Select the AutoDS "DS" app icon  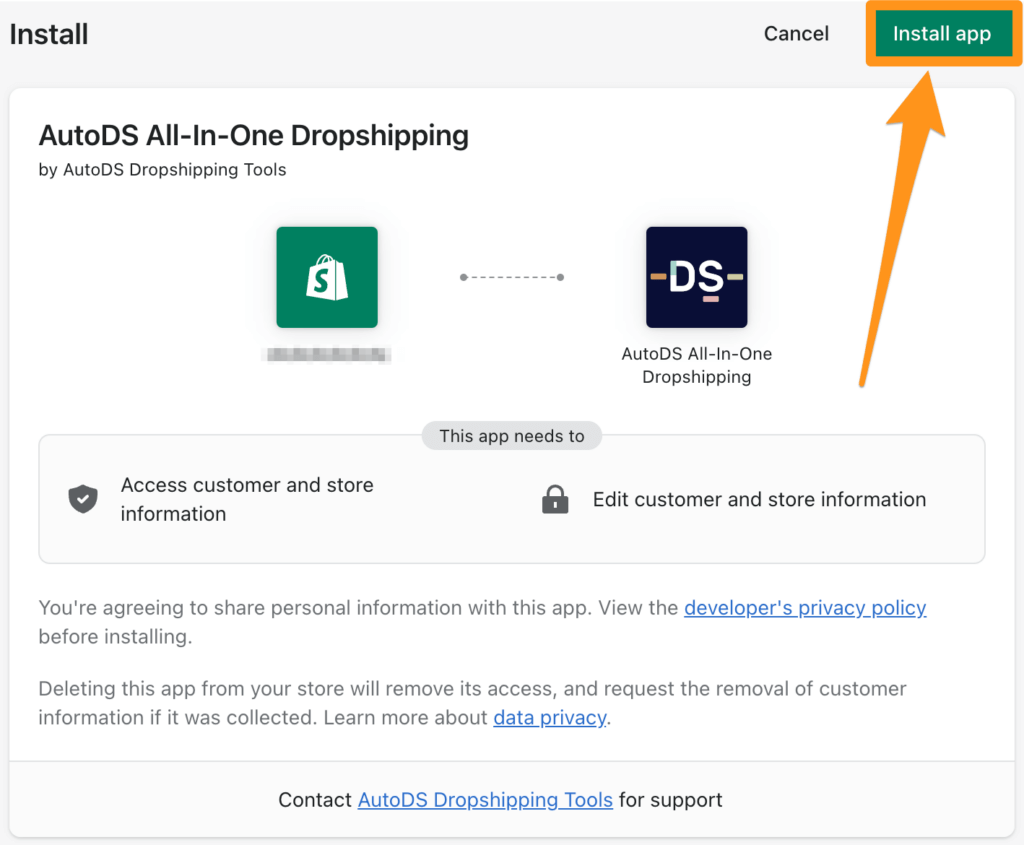[696, 277]
